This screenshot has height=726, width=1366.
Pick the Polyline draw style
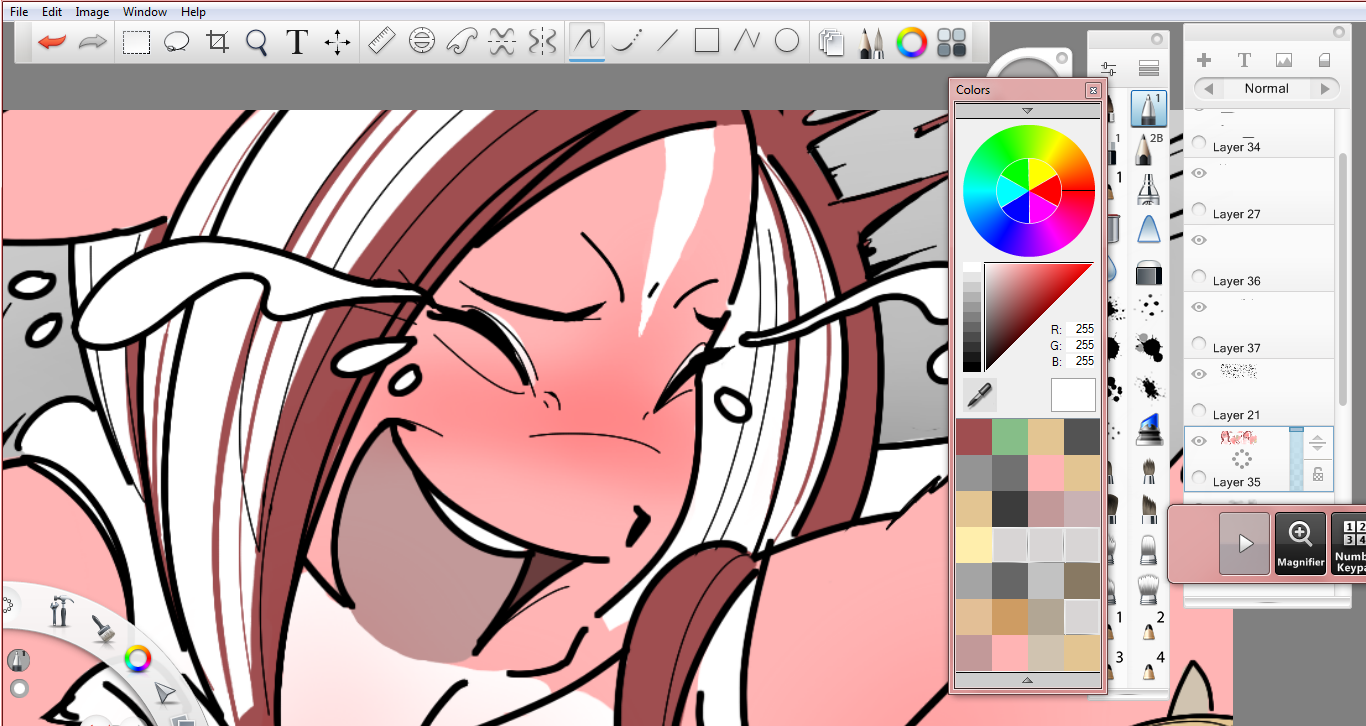747,41
